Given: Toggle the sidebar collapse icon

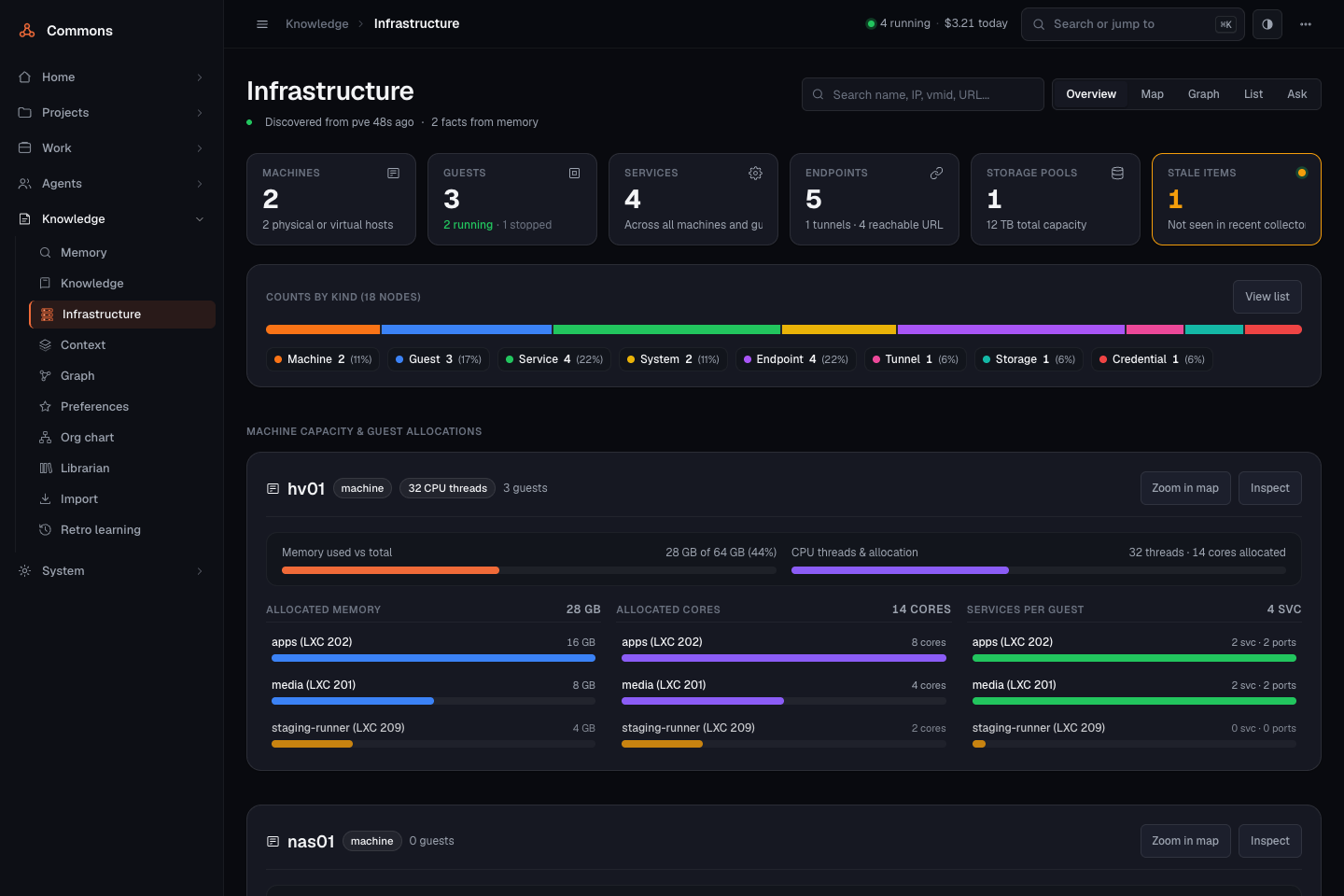Looking at the screenshot, I should pyautogui.click(x=262, y=24).
